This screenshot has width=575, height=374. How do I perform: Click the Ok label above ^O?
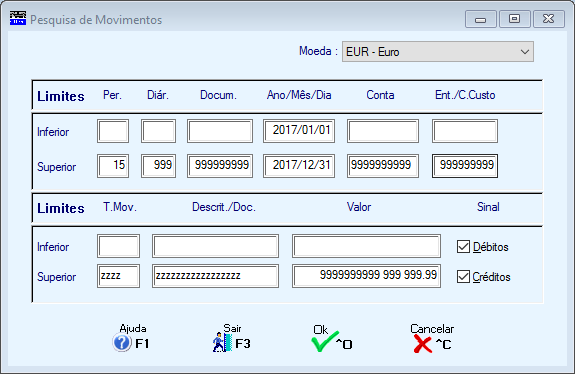point(321,330)
